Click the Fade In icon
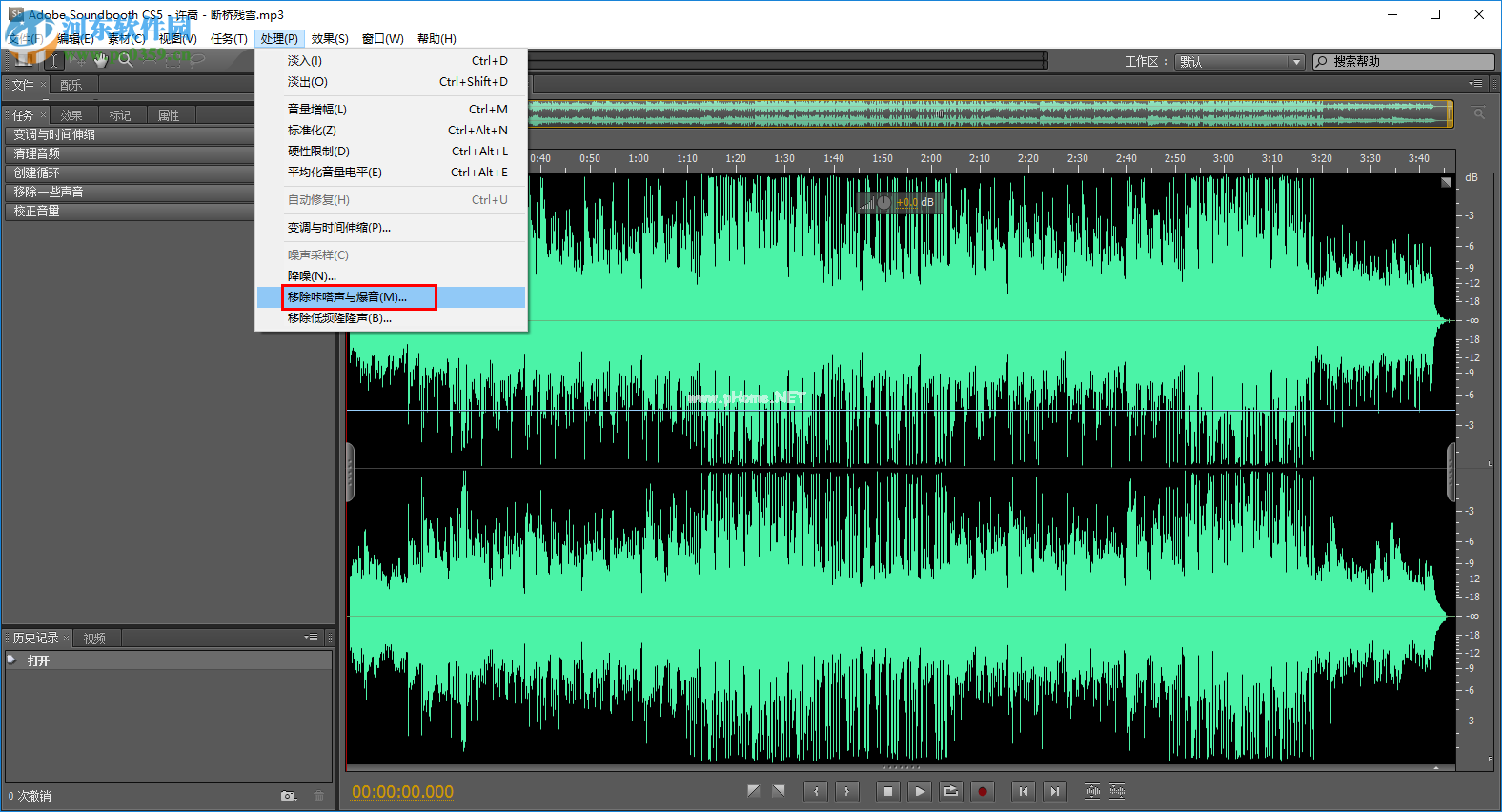Image resolution: width=1502 pixels, height=812 pixels. coord(754,791)
